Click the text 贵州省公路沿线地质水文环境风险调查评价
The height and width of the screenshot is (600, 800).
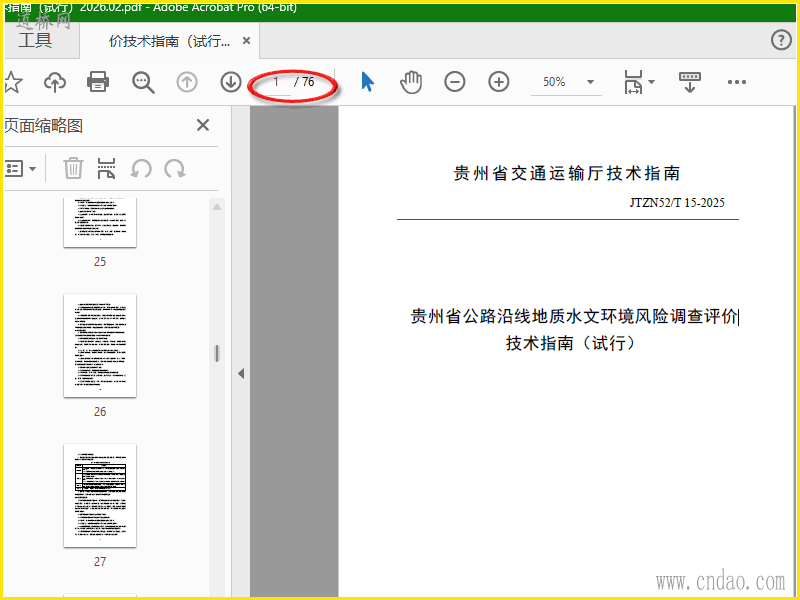tap(574, 316)
